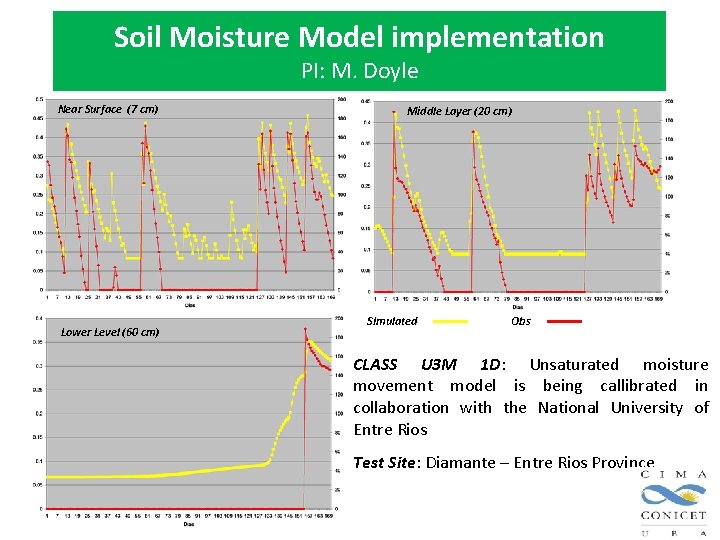
Task: Click the 'Test Site' label text
Action: 384,462
